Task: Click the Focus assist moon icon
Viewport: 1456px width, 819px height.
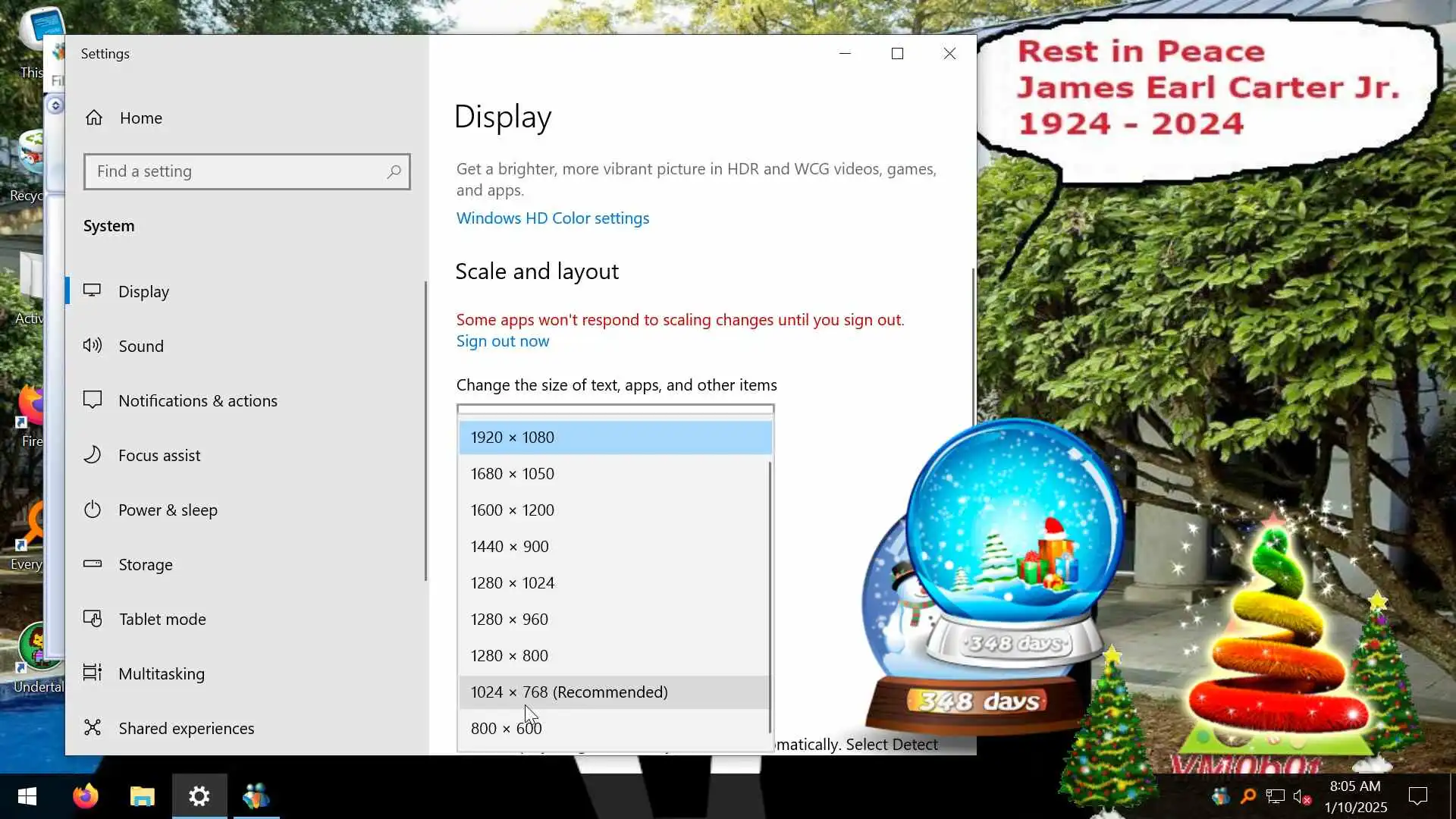Action: [x=93, y=455]
